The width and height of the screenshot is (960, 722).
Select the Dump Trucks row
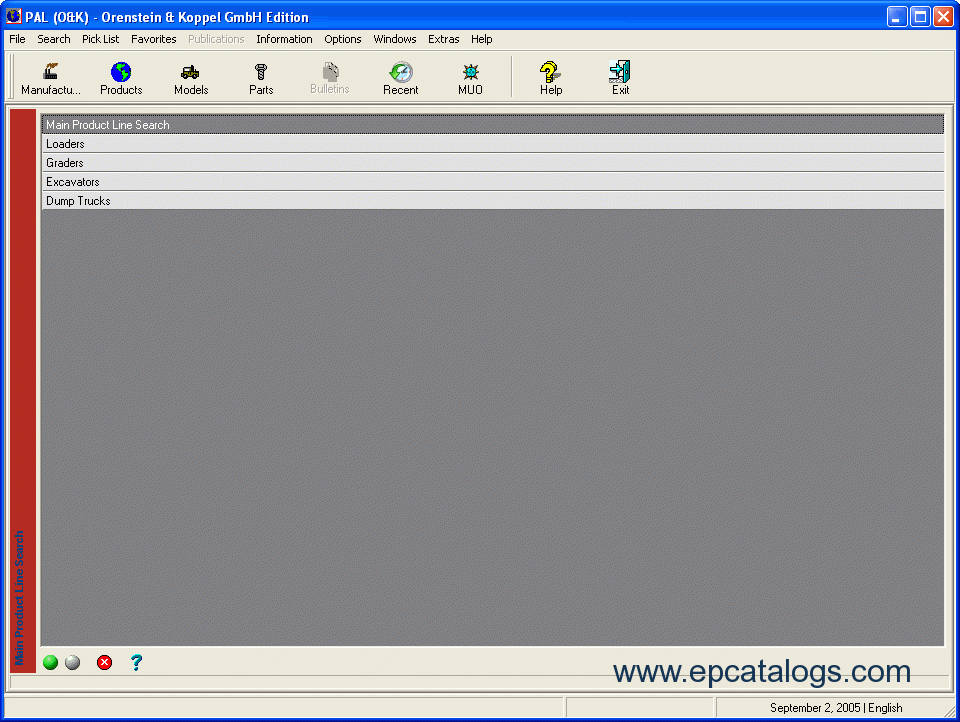coord(493,201)
